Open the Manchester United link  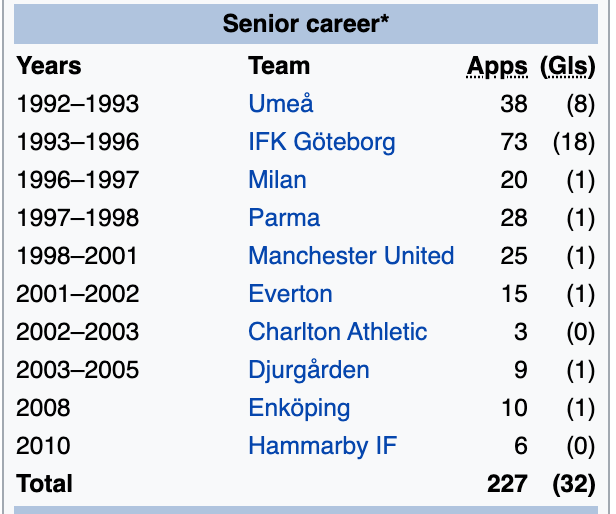tap(351, 256)
